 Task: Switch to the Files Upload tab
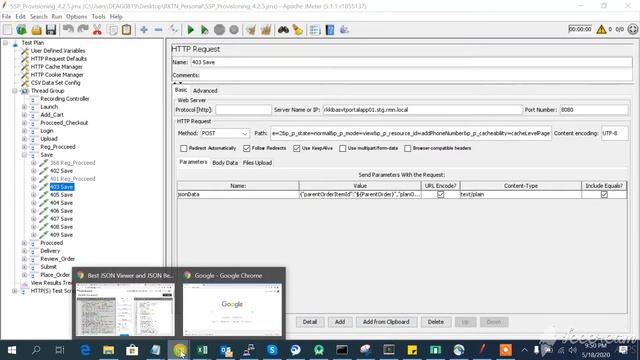click(x=257, y=163)
